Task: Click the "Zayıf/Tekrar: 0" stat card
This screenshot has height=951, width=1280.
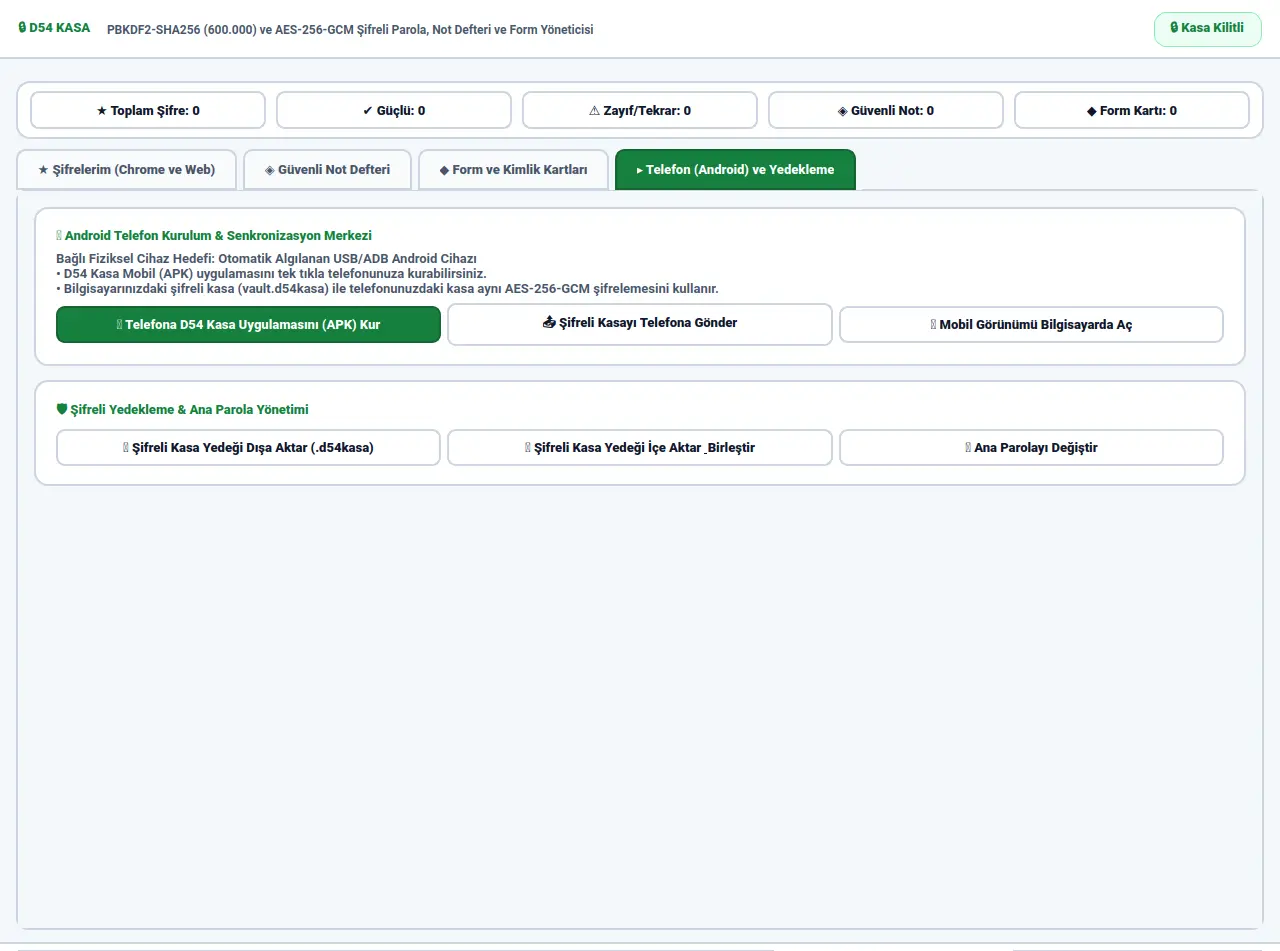Action: [x=640, y=111]
